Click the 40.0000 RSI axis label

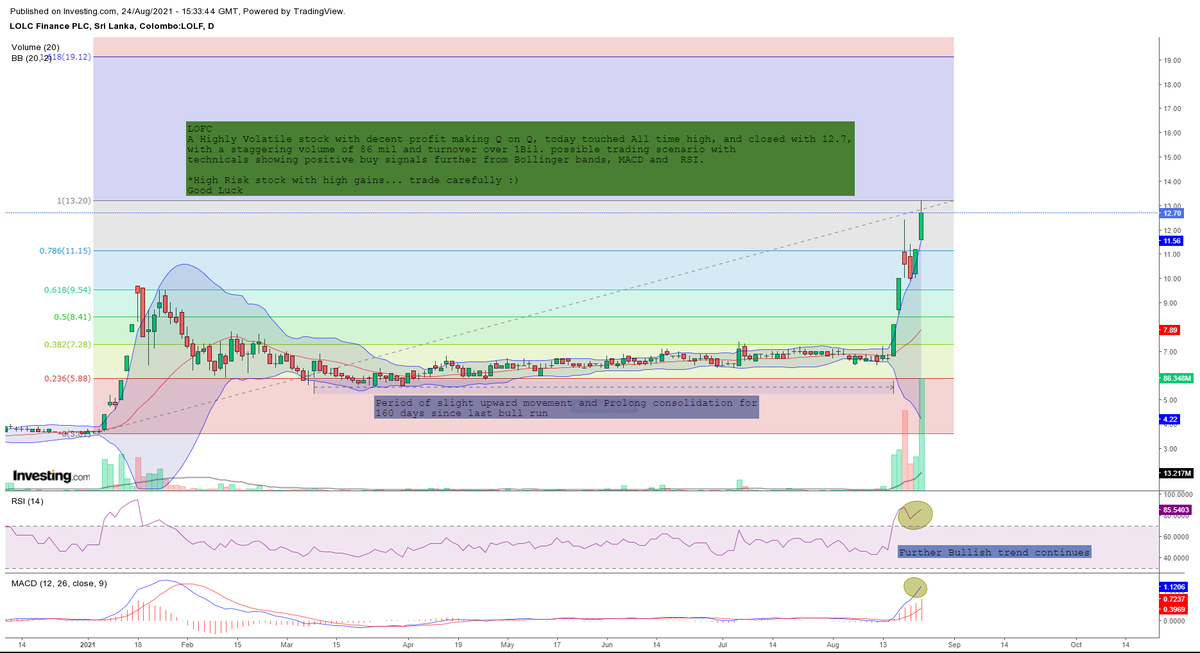(1177, 558)
